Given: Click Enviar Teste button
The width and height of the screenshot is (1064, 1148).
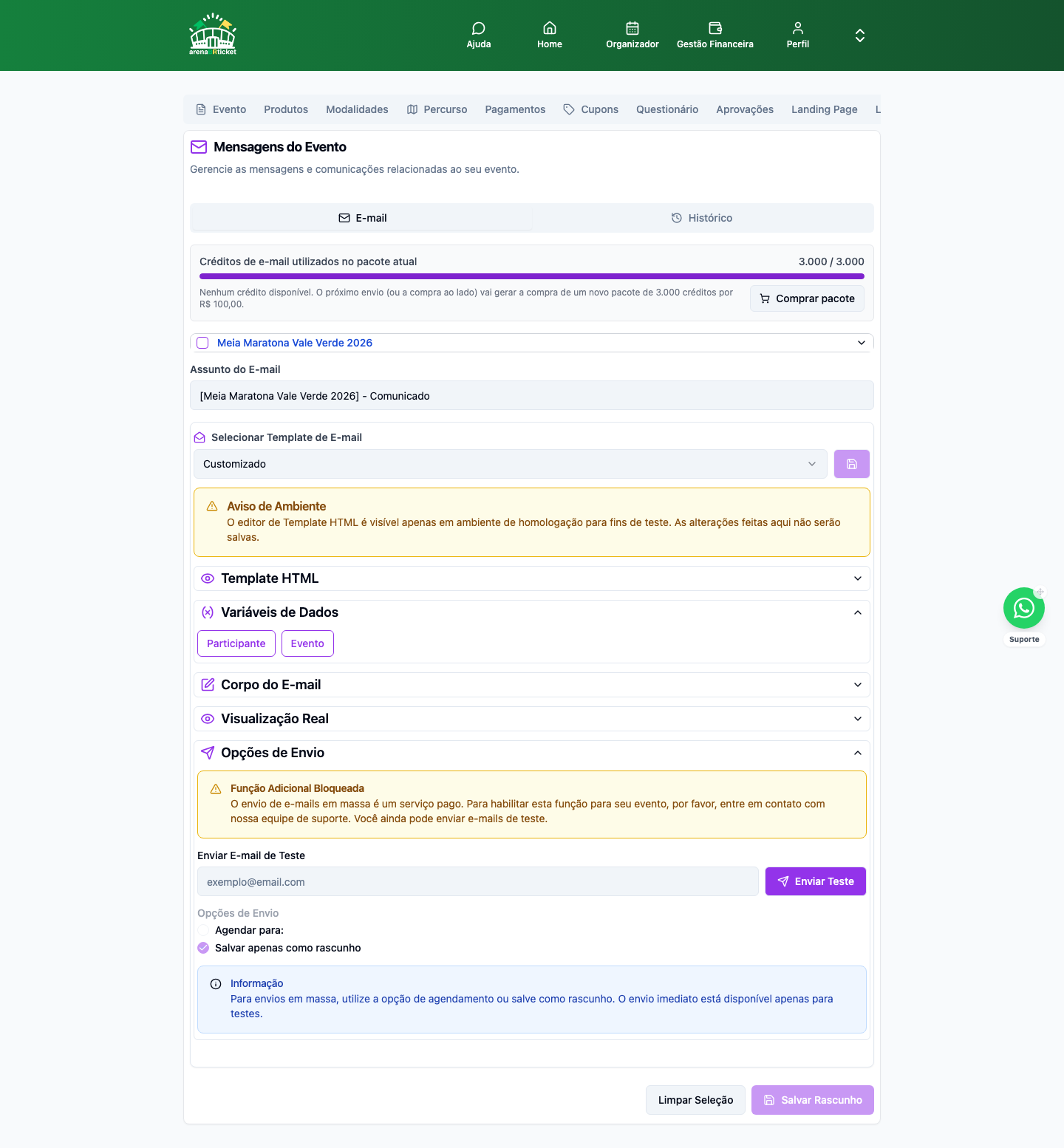Looking at the screenshot, I should pos(816,881).
